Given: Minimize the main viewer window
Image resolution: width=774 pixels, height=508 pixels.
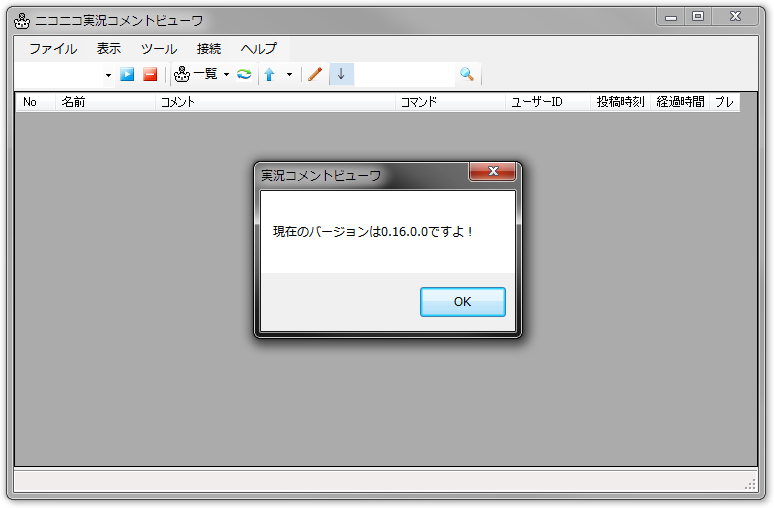Looking at the screenshot, I should click(670, 17).
